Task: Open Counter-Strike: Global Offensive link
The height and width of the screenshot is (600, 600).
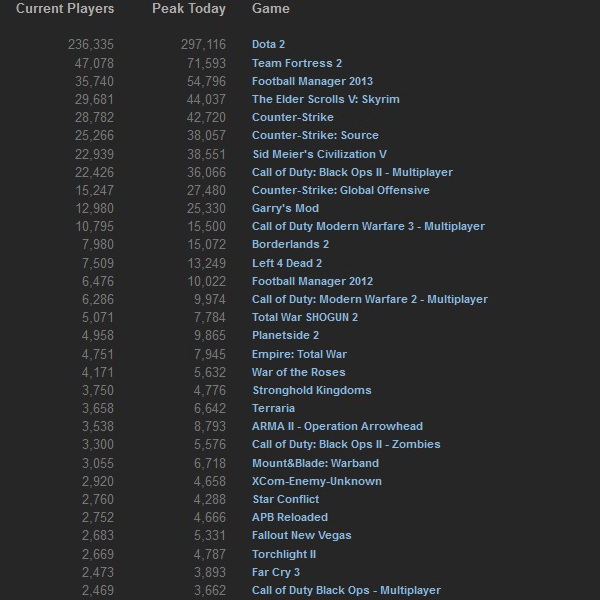Action: pyautogui.click(x=340, y=190)
